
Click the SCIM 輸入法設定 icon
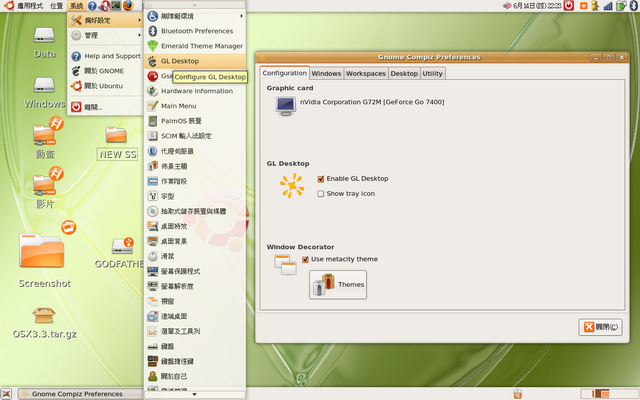(x=153, y=136)
